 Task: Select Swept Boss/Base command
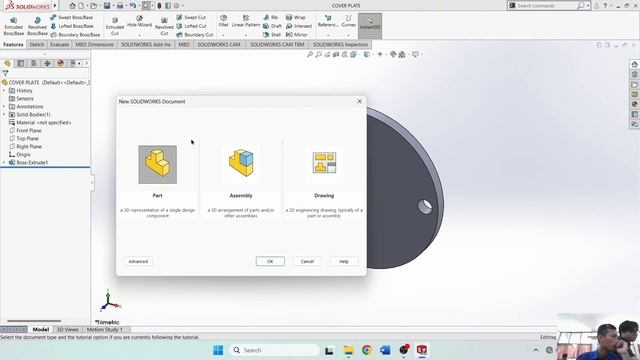(72, 18)
